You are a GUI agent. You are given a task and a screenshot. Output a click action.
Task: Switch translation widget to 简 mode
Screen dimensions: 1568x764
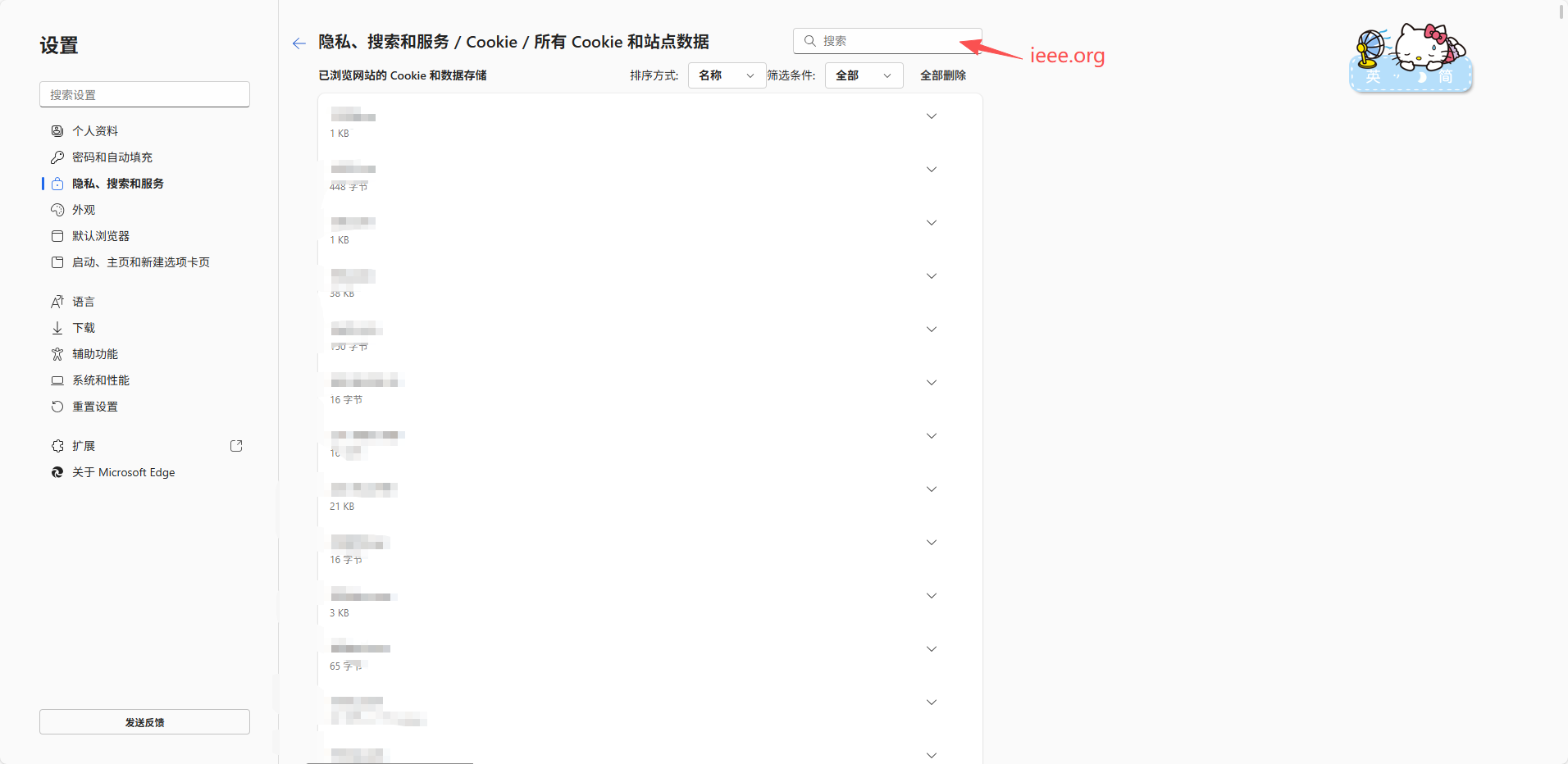[x=1446, y=76]
